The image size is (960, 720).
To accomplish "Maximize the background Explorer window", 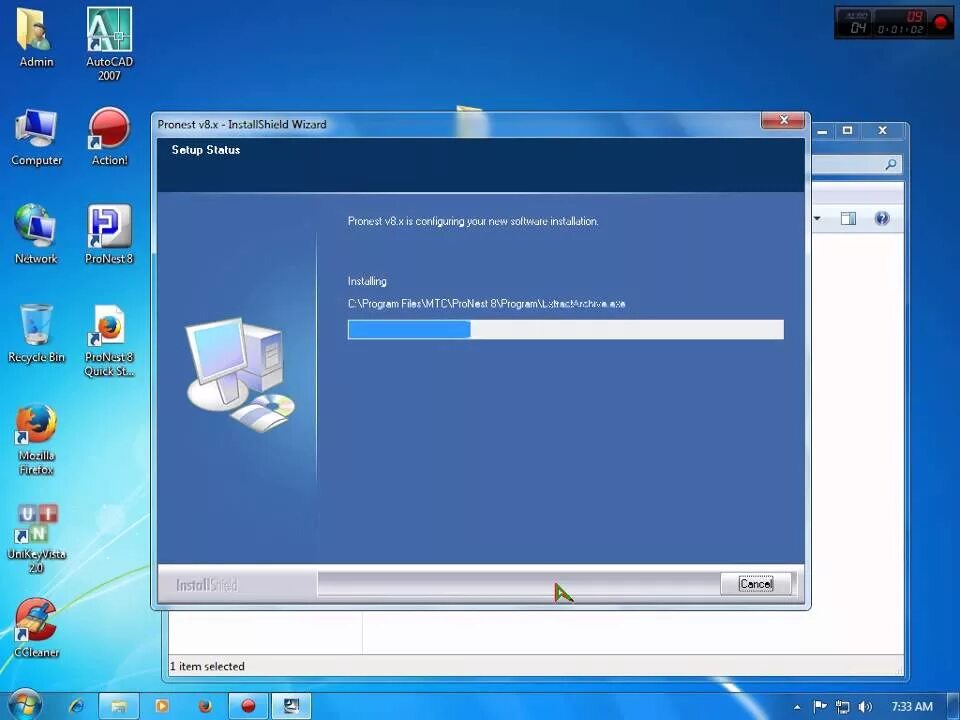I will pyautogui.click(x=847, y=130).
